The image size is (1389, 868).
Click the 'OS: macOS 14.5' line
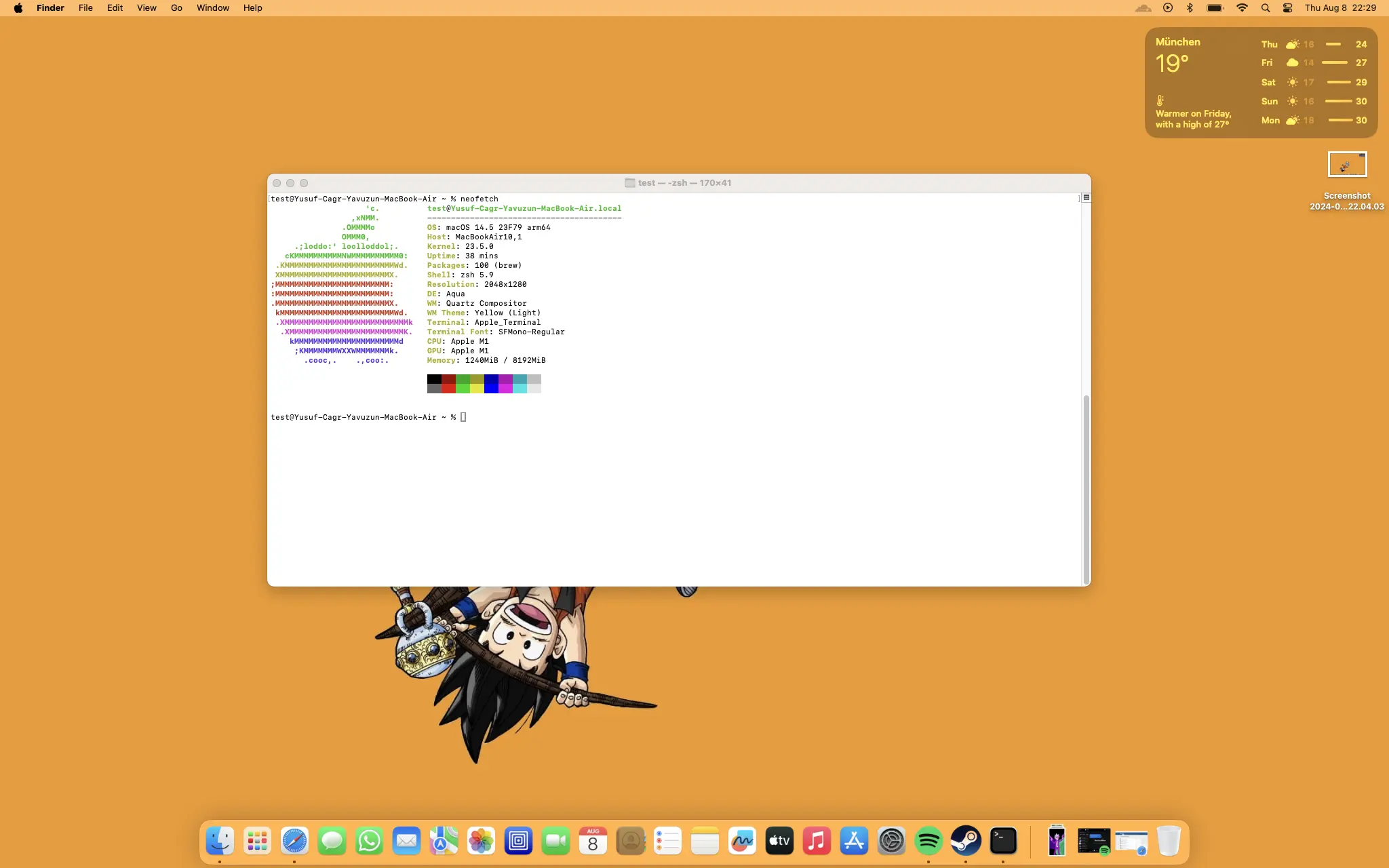coord(488,227)
